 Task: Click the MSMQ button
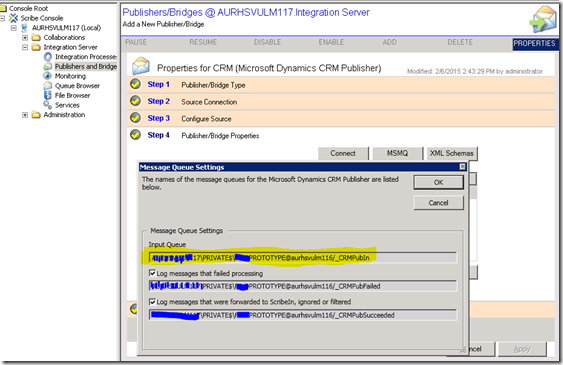[397, 153]
